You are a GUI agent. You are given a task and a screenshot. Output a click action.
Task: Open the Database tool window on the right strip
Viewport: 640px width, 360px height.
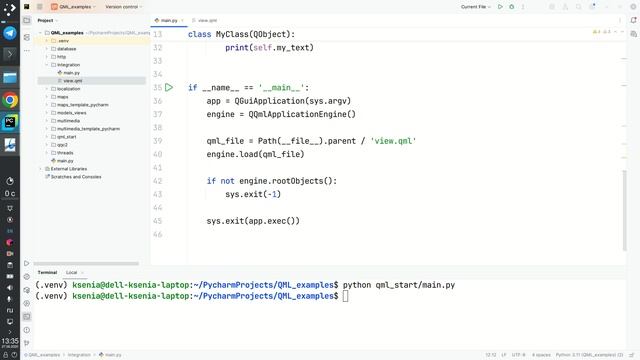coord(633,34)
